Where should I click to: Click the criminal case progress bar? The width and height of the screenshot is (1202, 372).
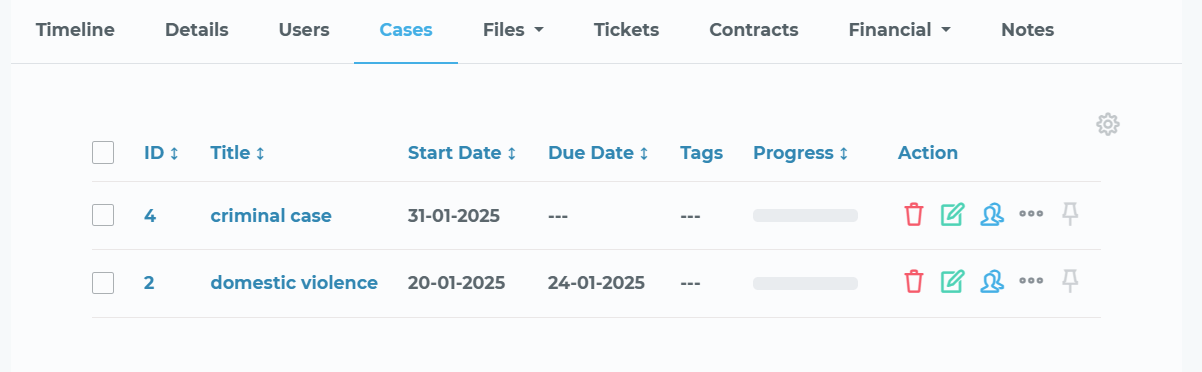[805, 215]
